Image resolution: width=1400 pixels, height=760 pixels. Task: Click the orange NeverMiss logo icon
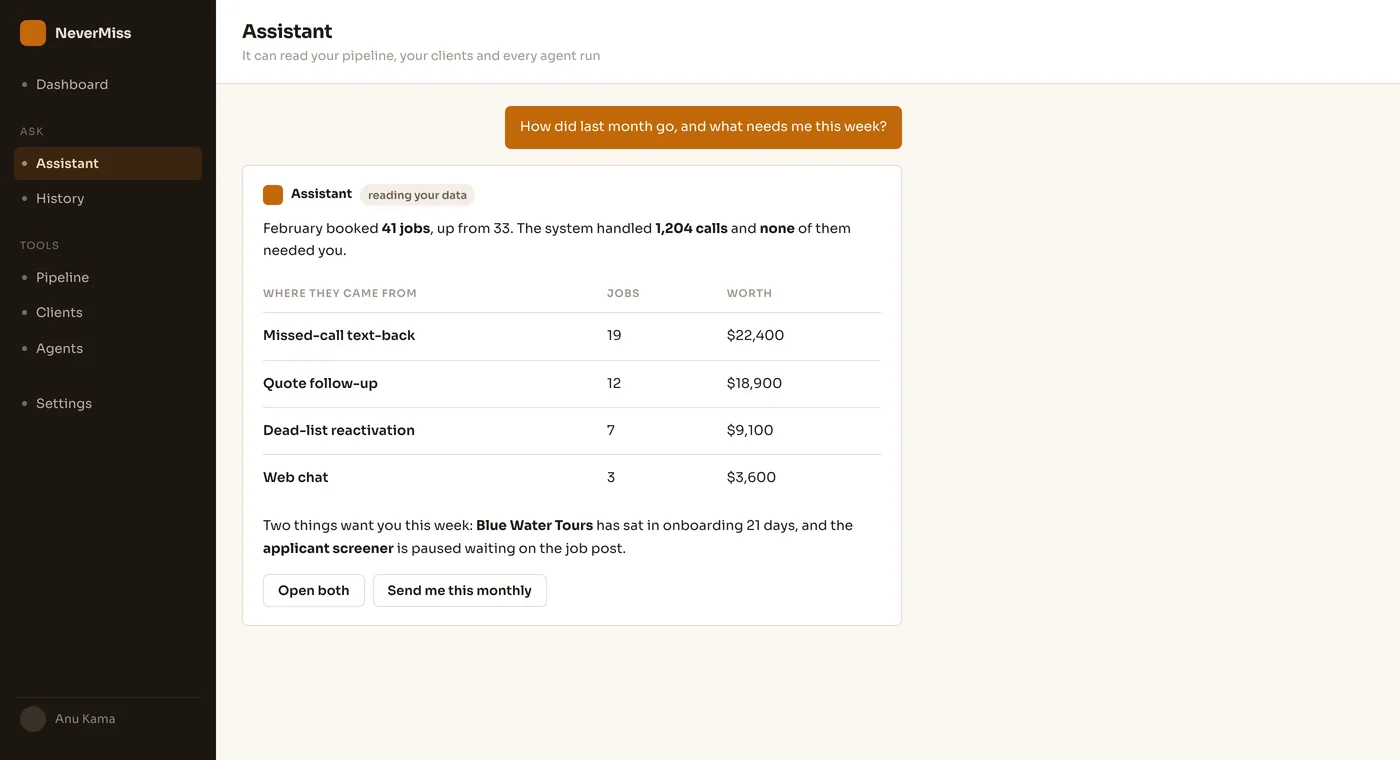click(x=33, y=33)
